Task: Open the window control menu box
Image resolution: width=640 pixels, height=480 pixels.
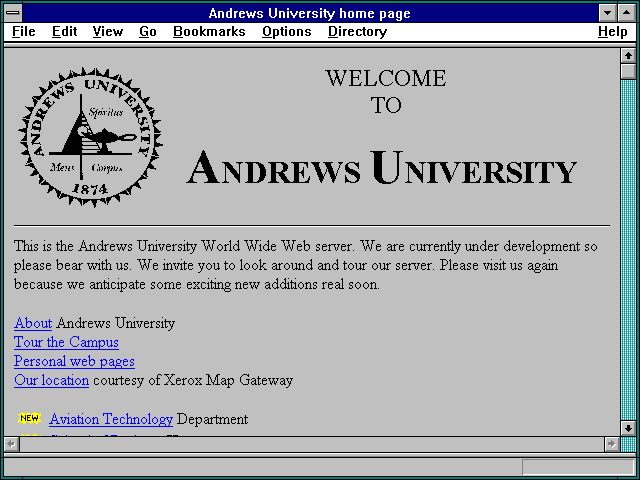Action: pyautogui.click(x=13, y=13)
